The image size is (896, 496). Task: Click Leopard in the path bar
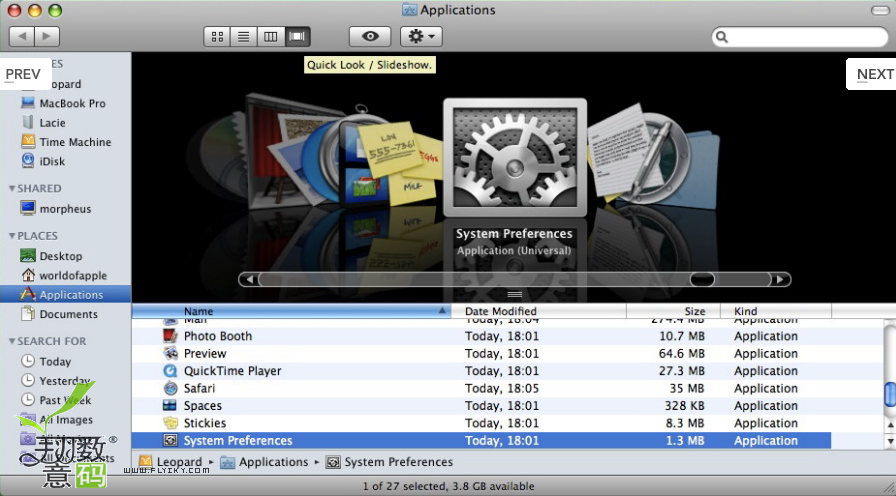[170, 462]
